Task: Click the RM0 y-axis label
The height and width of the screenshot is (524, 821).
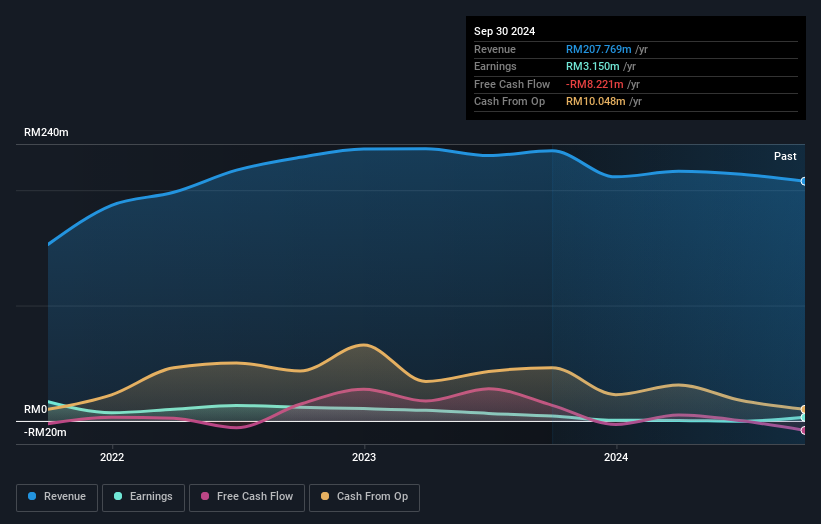Action: point(36,409)
